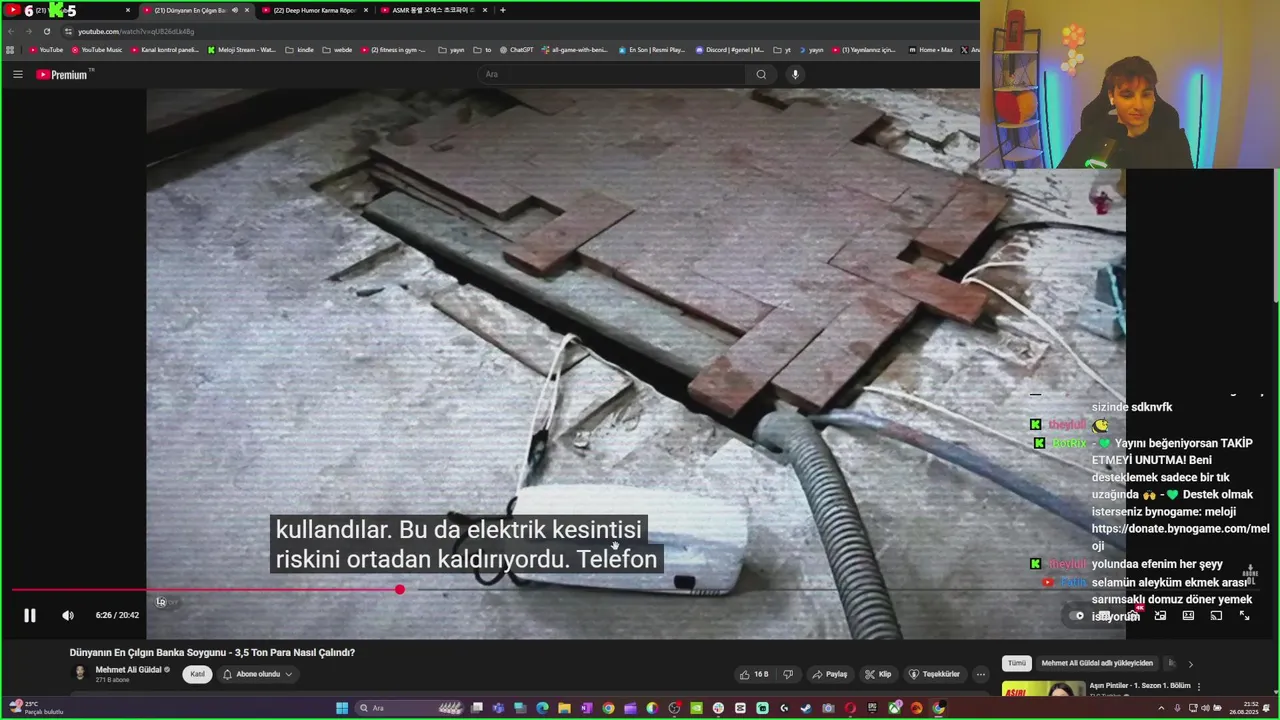Select the Mehmet Ali Güldal adlı yükleyiciden chip

pyautogui.click(x=1097, y=663)
